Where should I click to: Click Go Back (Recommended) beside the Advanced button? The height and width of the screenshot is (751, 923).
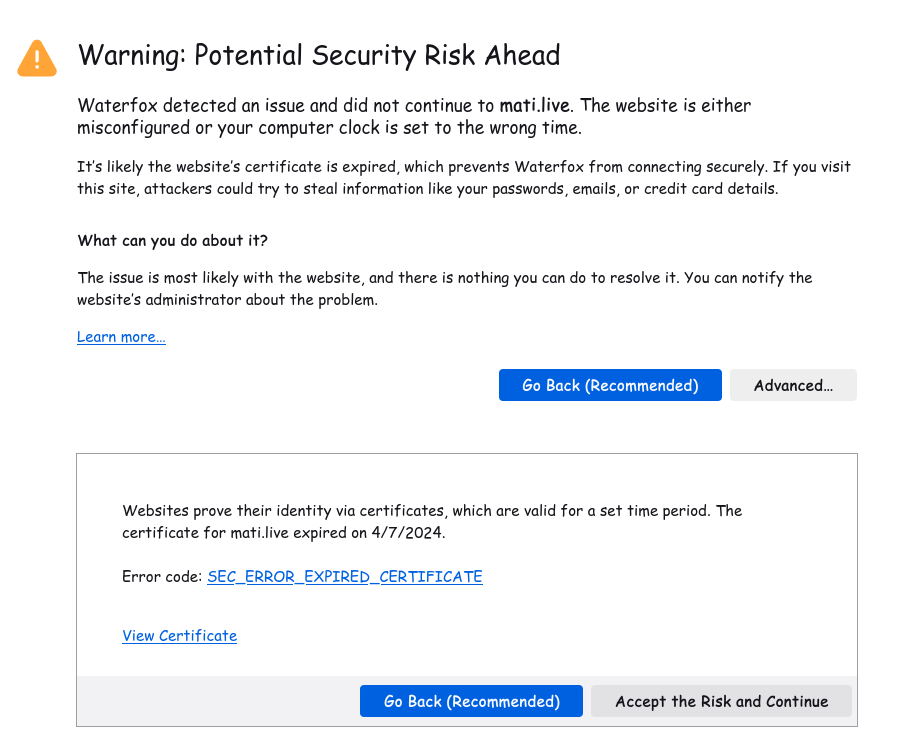pos(610,385)
